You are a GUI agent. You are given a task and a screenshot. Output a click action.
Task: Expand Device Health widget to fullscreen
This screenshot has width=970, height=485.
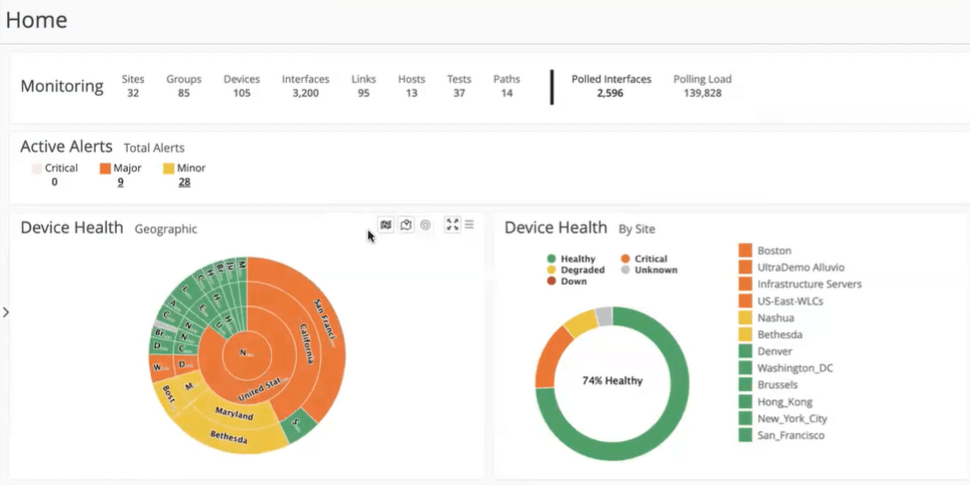click(x=452, y=225)
